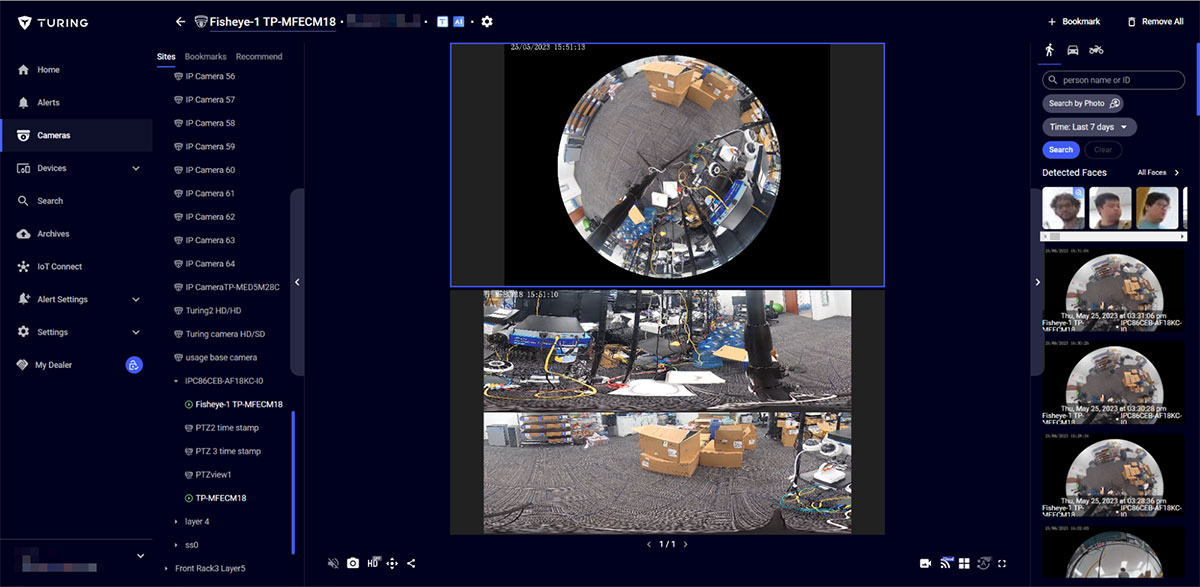Select the motorcycle search tab
Image resolution: width=1200 pixels, height=587 pixels.
1096,50
